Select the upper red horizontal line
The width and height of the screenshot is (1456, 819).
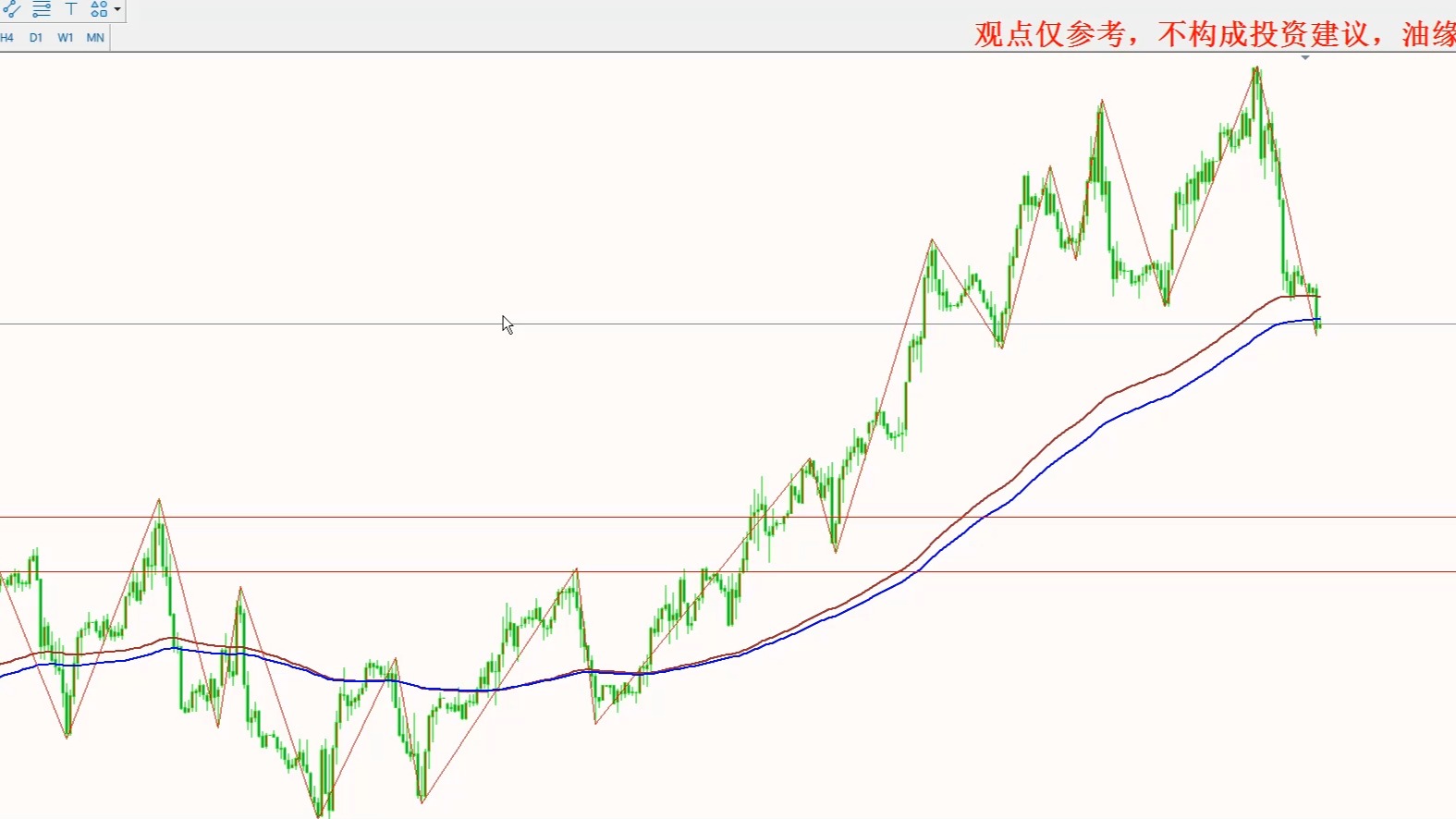[x=370, y=518]
